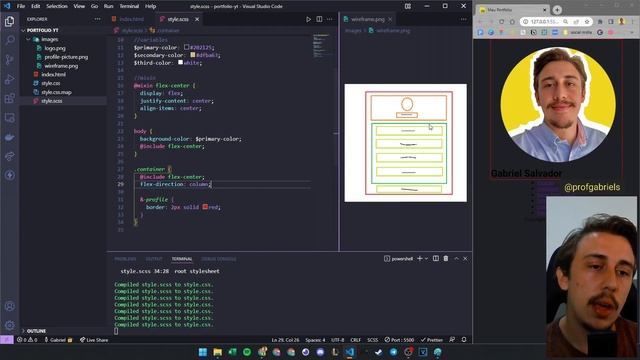
Task: Open more actions for style.scss editor group
Action: click(x=330, y=19)
